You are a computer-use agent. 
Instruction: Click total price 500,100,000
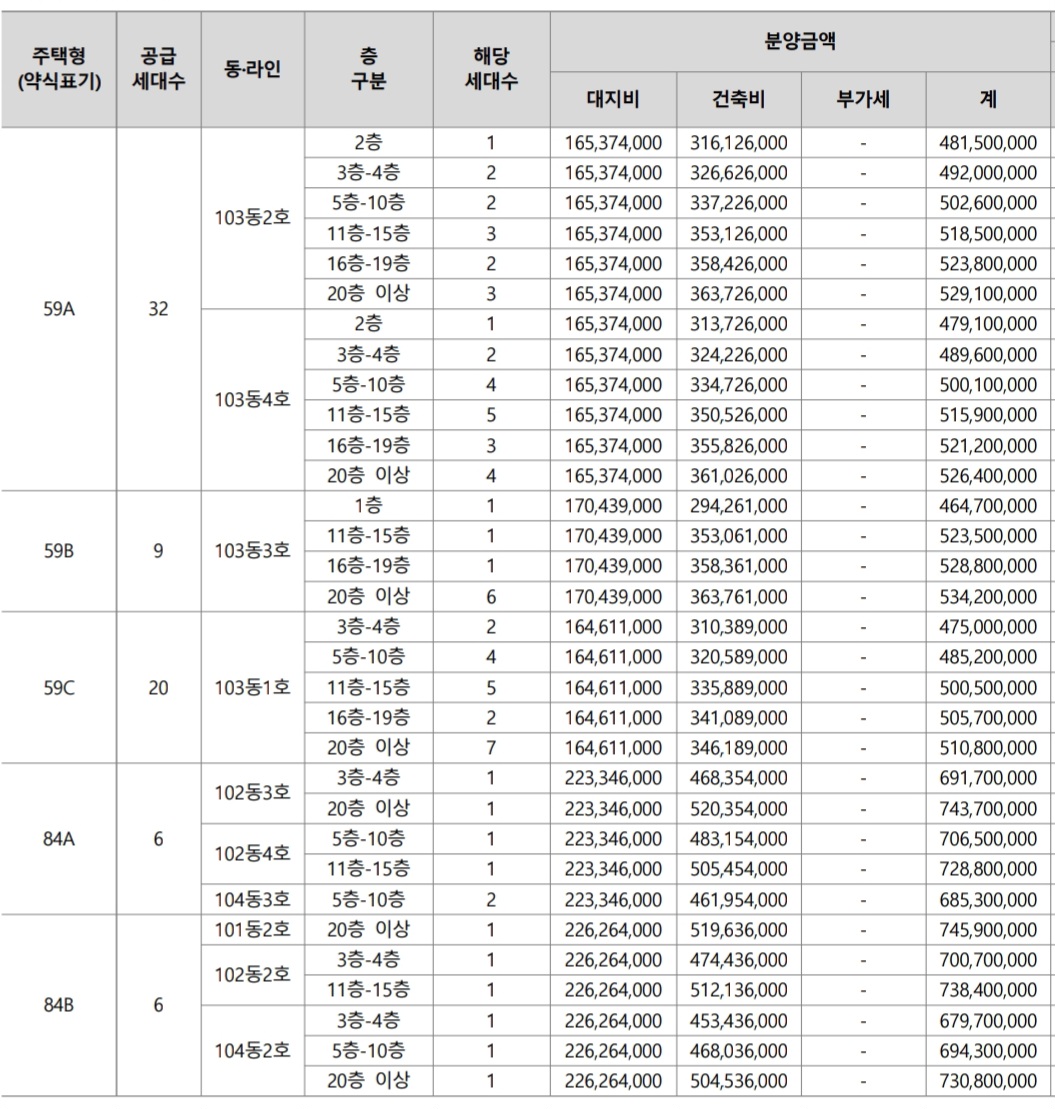(989, 385)
